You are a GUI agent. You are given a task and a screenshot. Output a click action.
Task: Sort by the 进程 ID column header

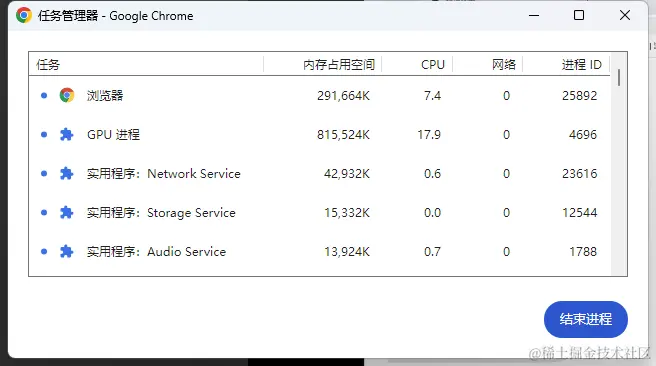[x=566, y=64]
